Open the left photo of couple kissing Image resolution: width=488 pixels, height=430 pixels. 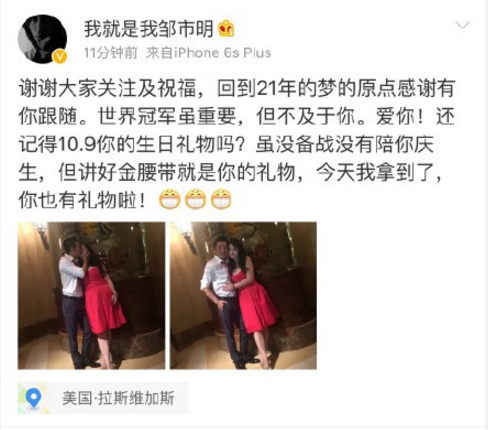pyautogui.click(x=91, y=296)
